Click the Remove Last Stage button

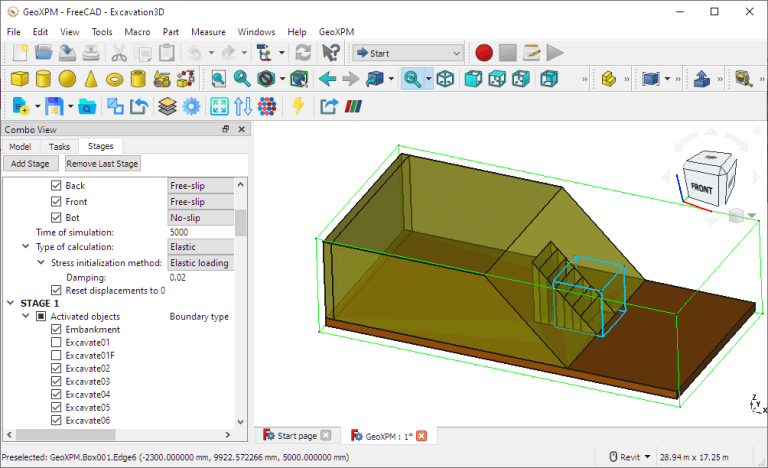103,163
